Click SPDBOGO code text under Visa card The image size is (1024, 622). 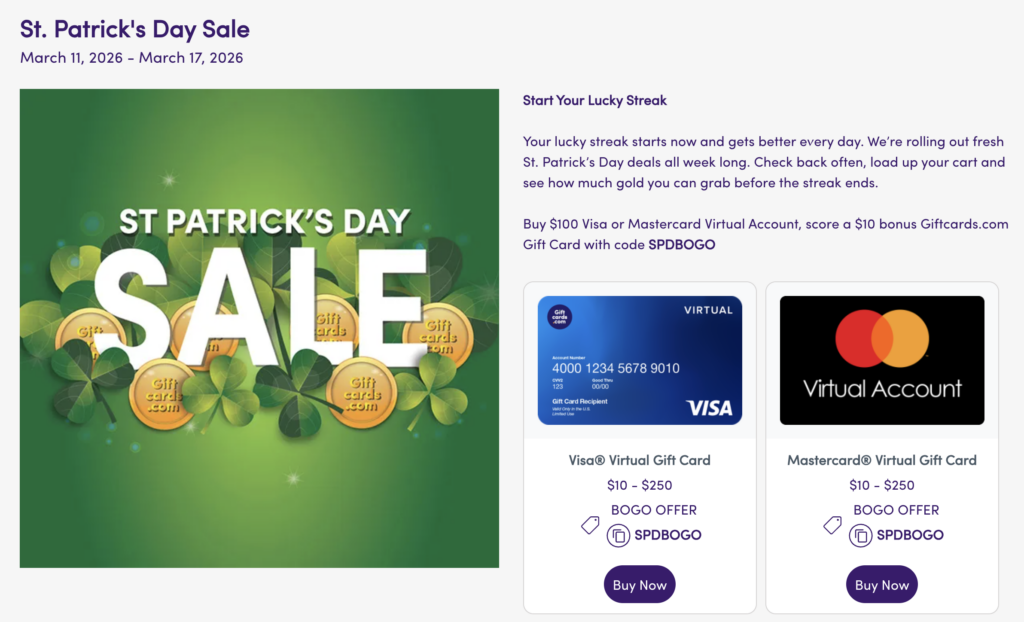668,535
